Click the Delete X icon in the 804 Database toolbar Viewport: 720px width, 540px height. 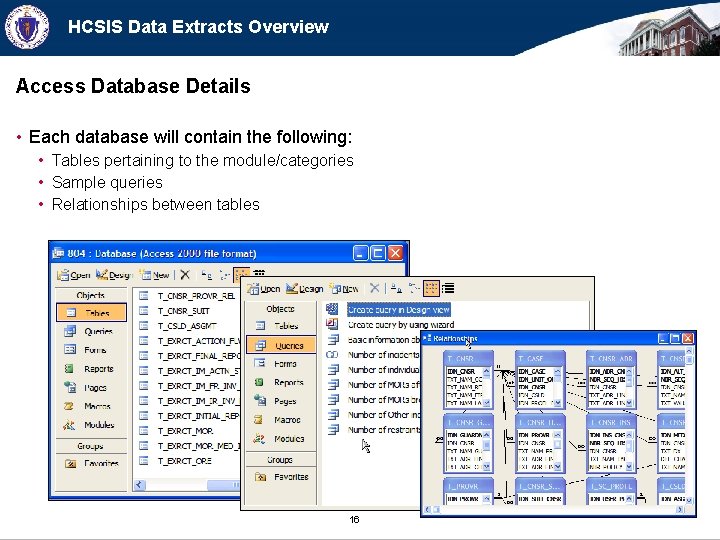tap(185, 275)
